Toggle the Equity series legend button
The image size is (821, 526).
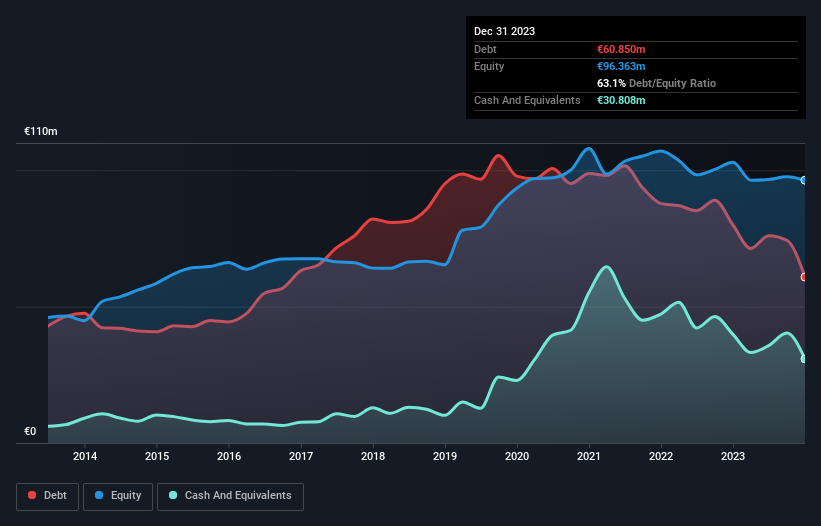118,496
